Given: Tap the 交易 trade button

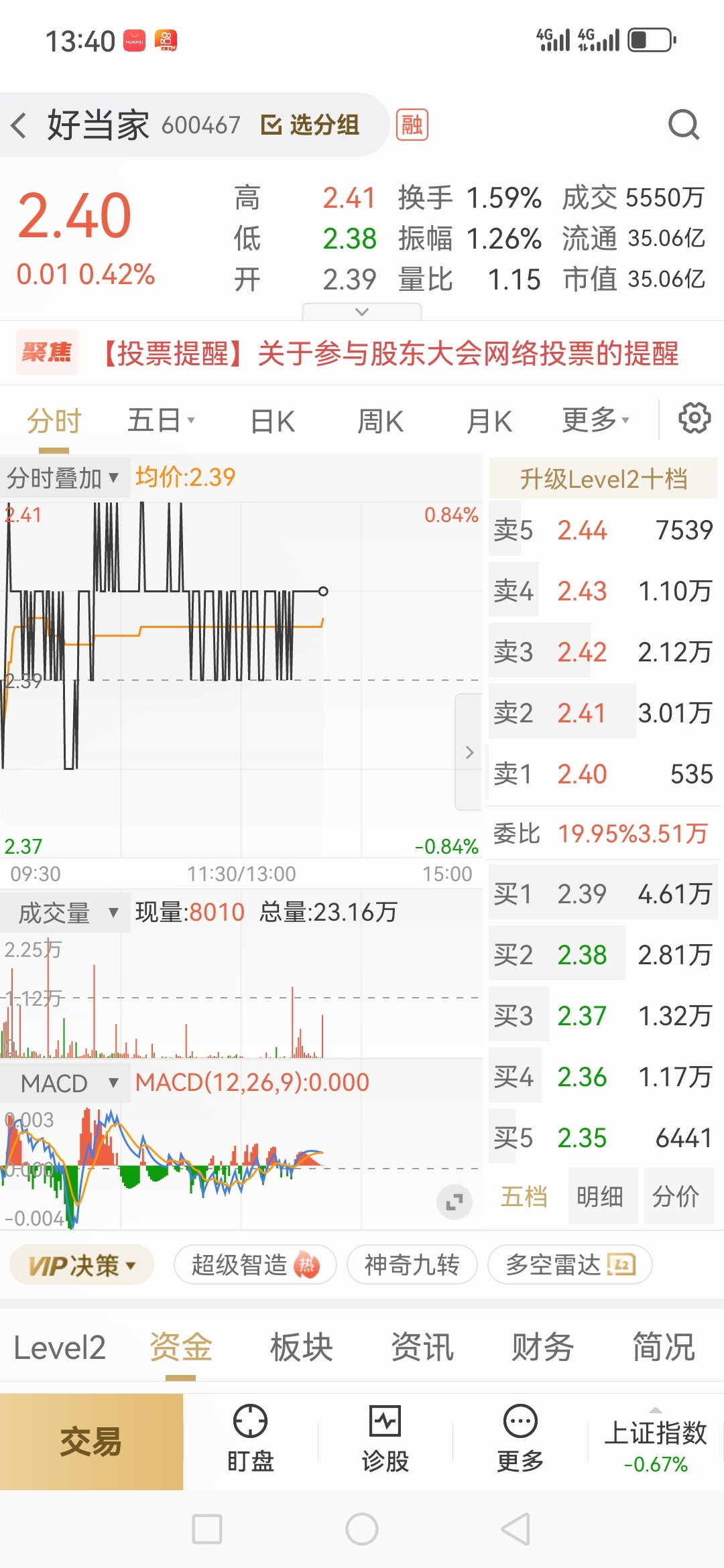Looking at the screenshot, I should pos(91,1442).
